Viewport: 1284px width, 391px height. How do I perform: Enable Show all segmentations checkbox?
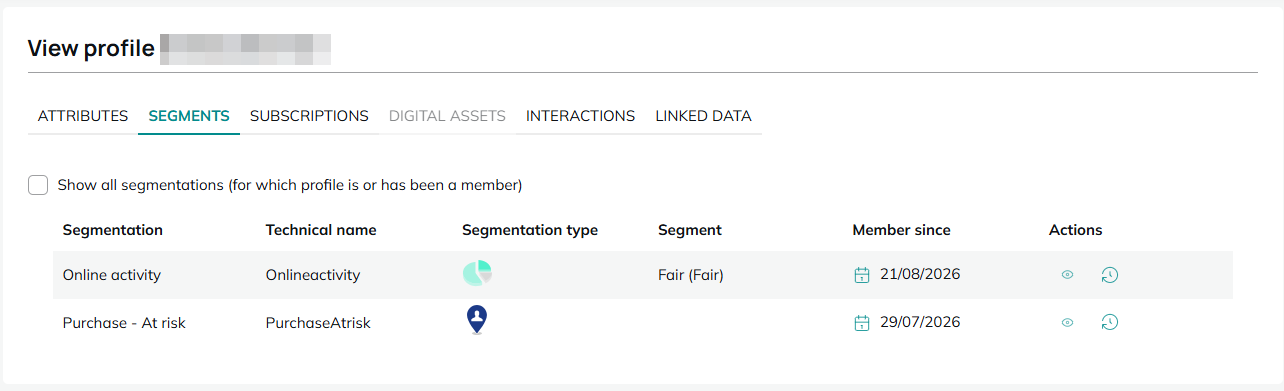(38, 185)
